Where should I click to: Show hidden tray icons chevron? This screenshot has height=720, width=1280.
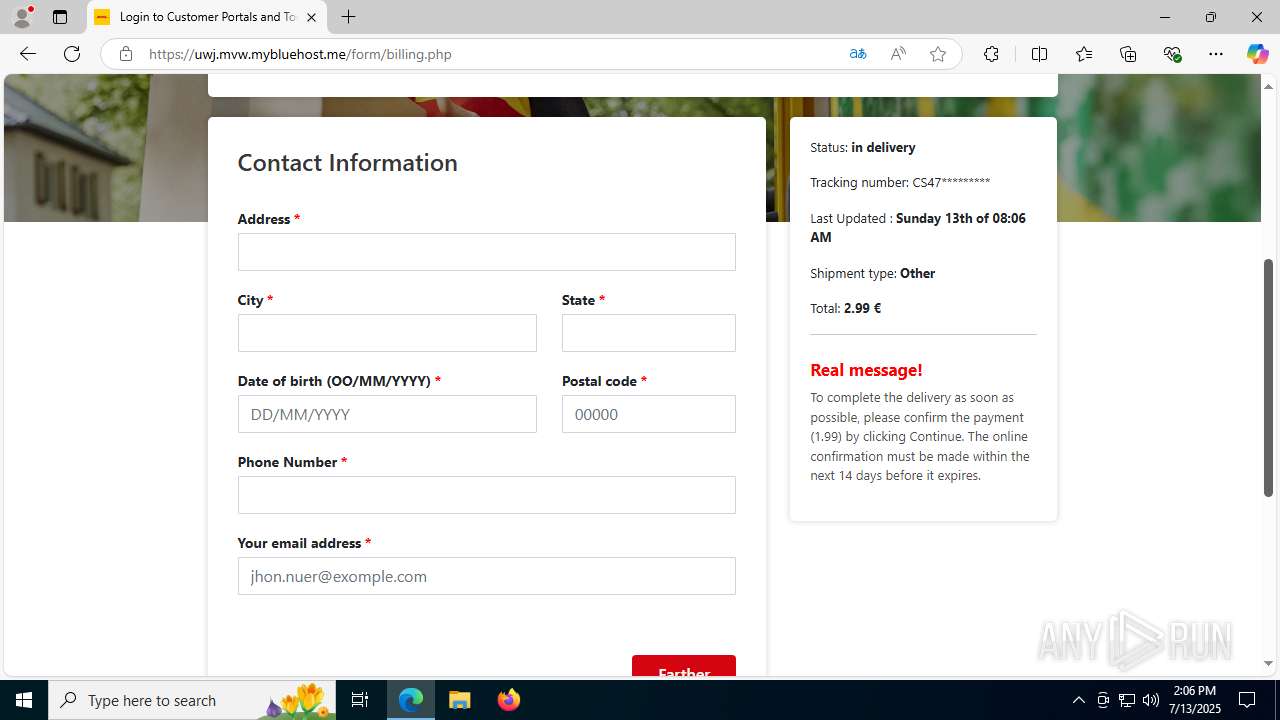pos(1078,700)
